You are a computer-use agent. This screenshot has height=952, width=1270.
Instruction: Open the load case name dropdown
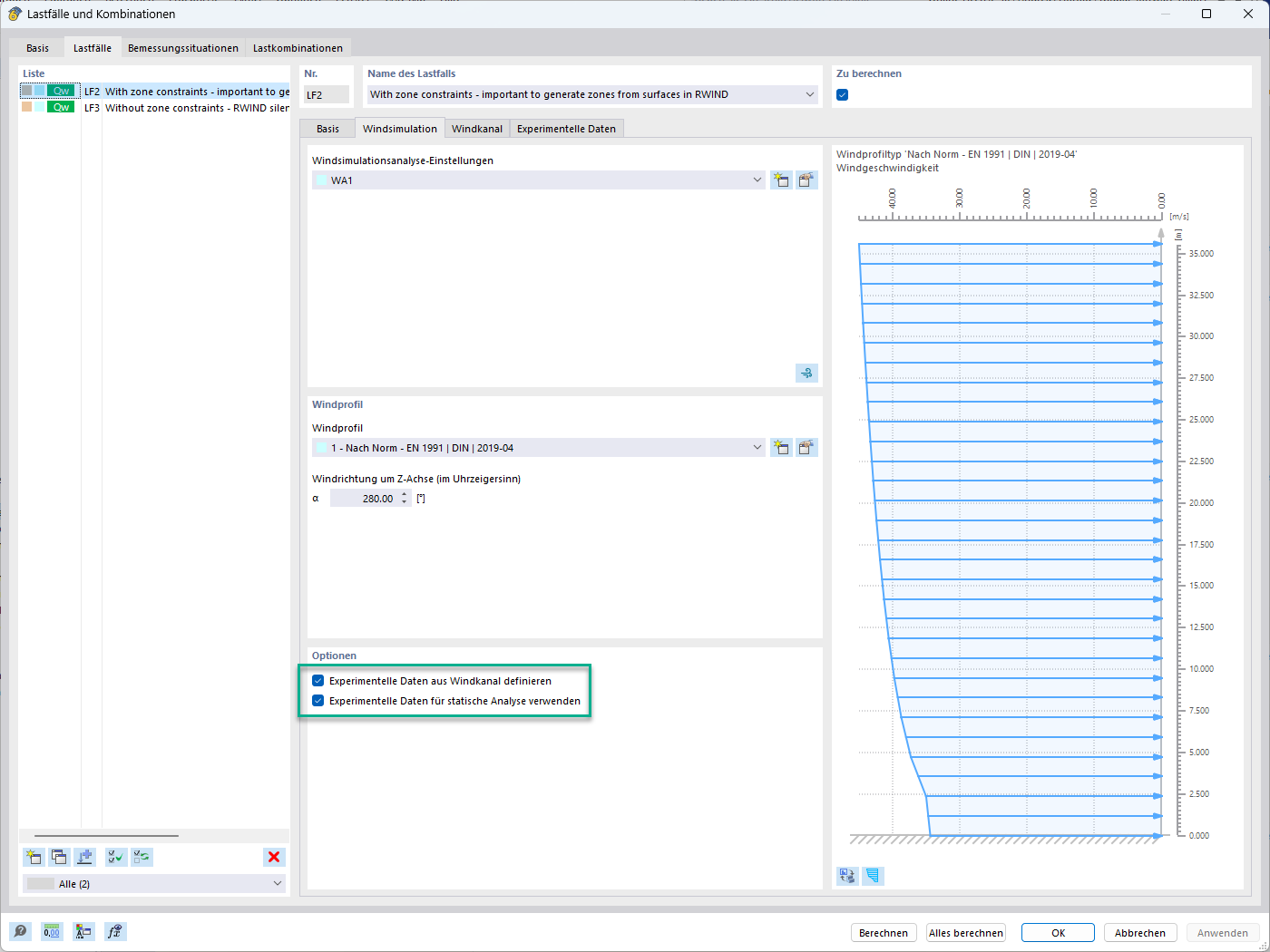click(810, 94)
